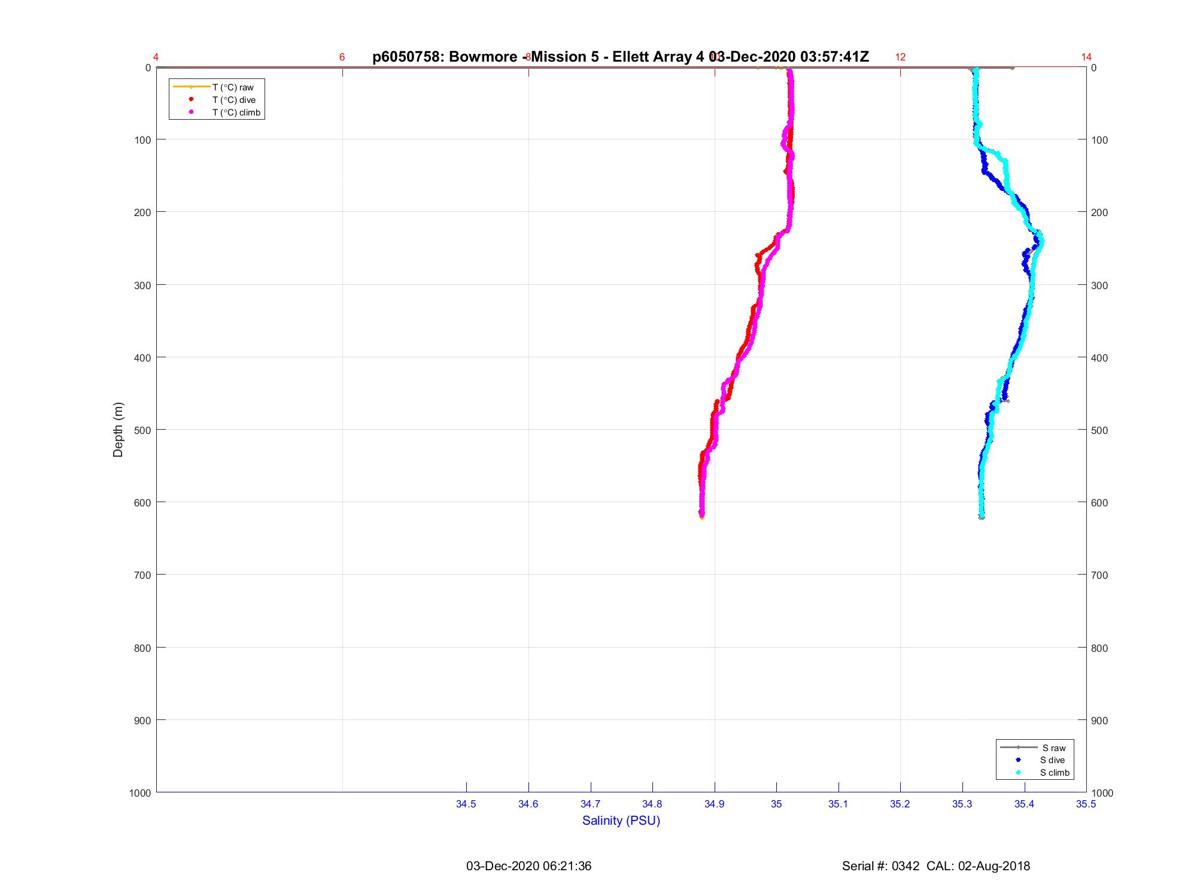1200x891 pixels.
Task: Click the 500 tick on left depth axis
Action: [141, 430]
